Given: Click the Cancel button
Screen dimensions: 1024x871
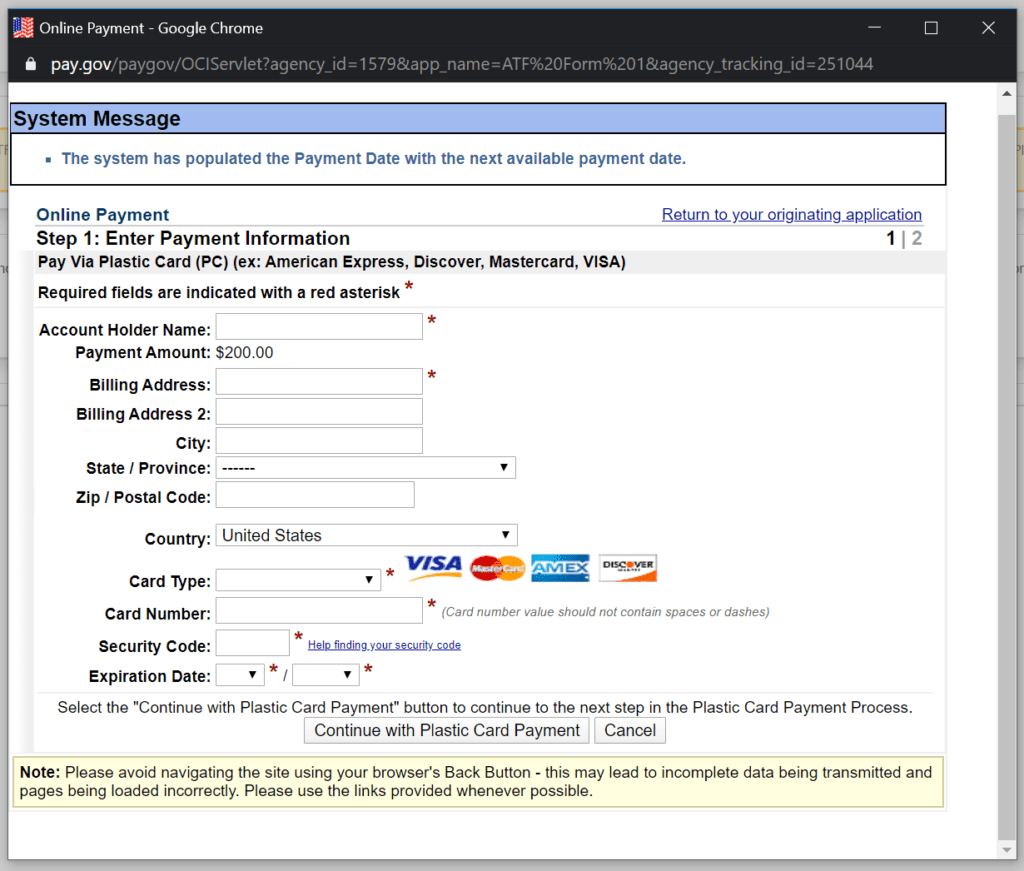Looking at the screenshot, I should (630, 730).
